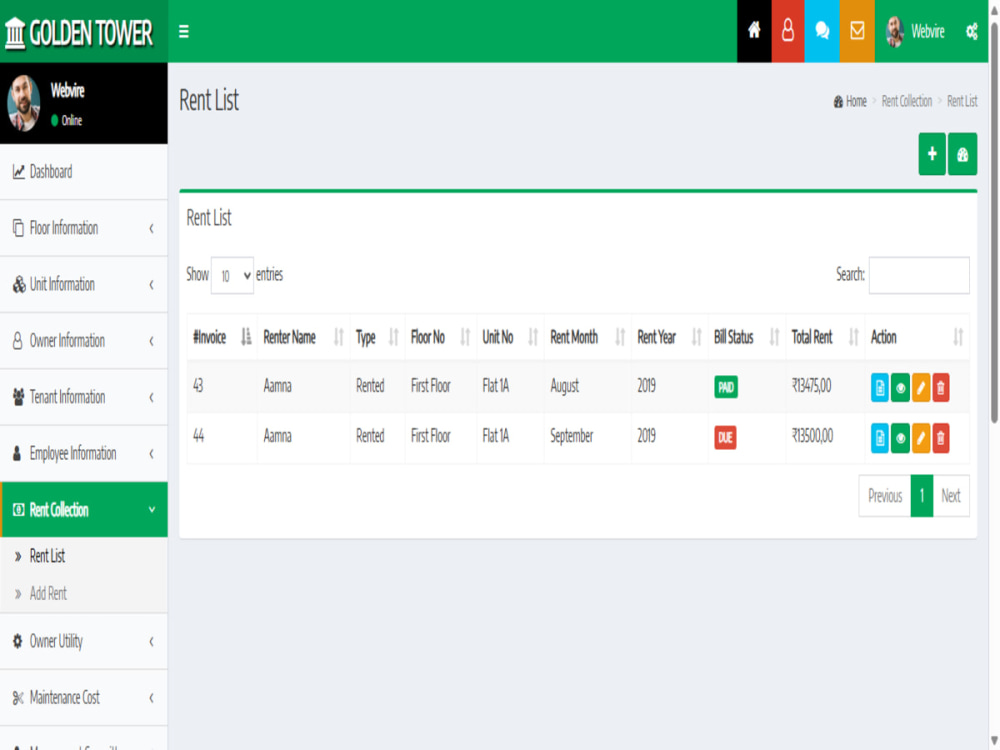Open the orange mail envelope icon

pos(857,31)
